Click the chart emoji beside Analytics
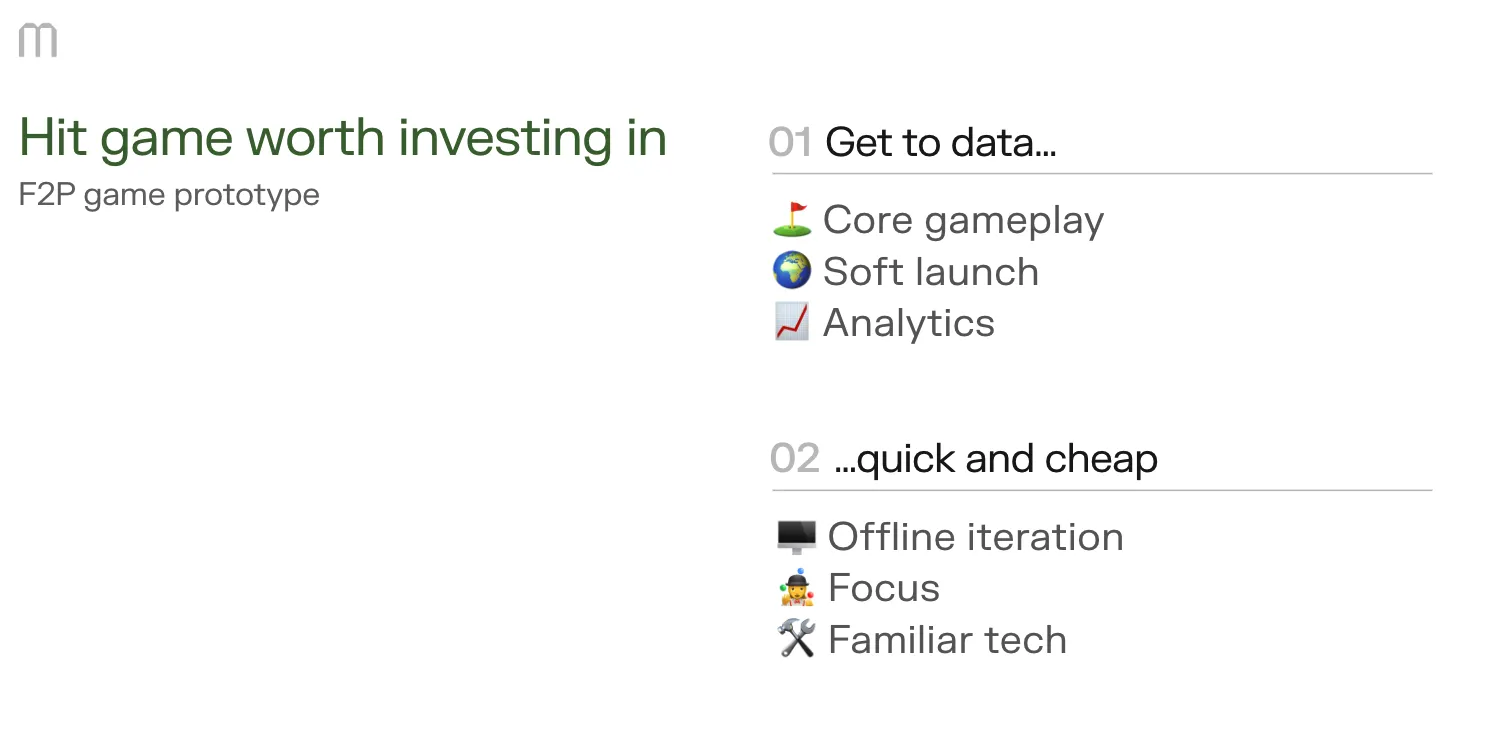 792,323
